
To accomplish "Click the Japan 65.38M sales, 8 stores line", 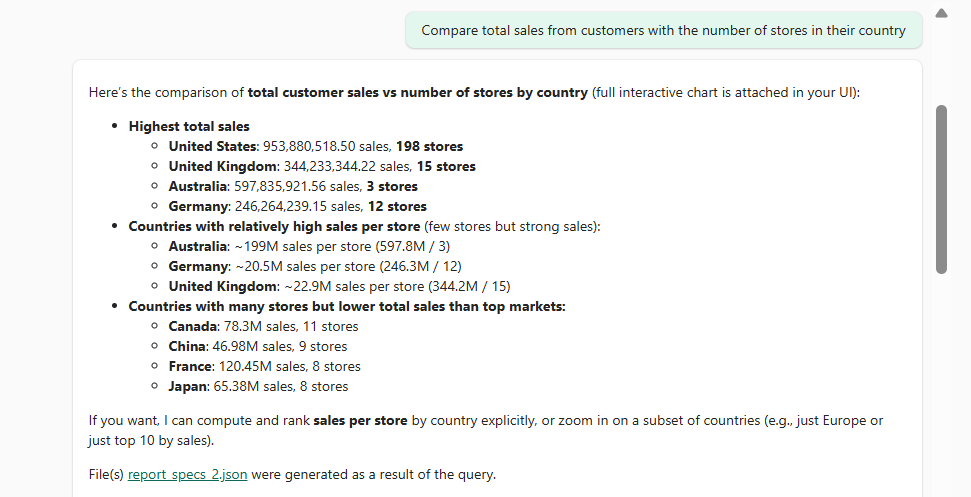I will [x=258, y=386].
